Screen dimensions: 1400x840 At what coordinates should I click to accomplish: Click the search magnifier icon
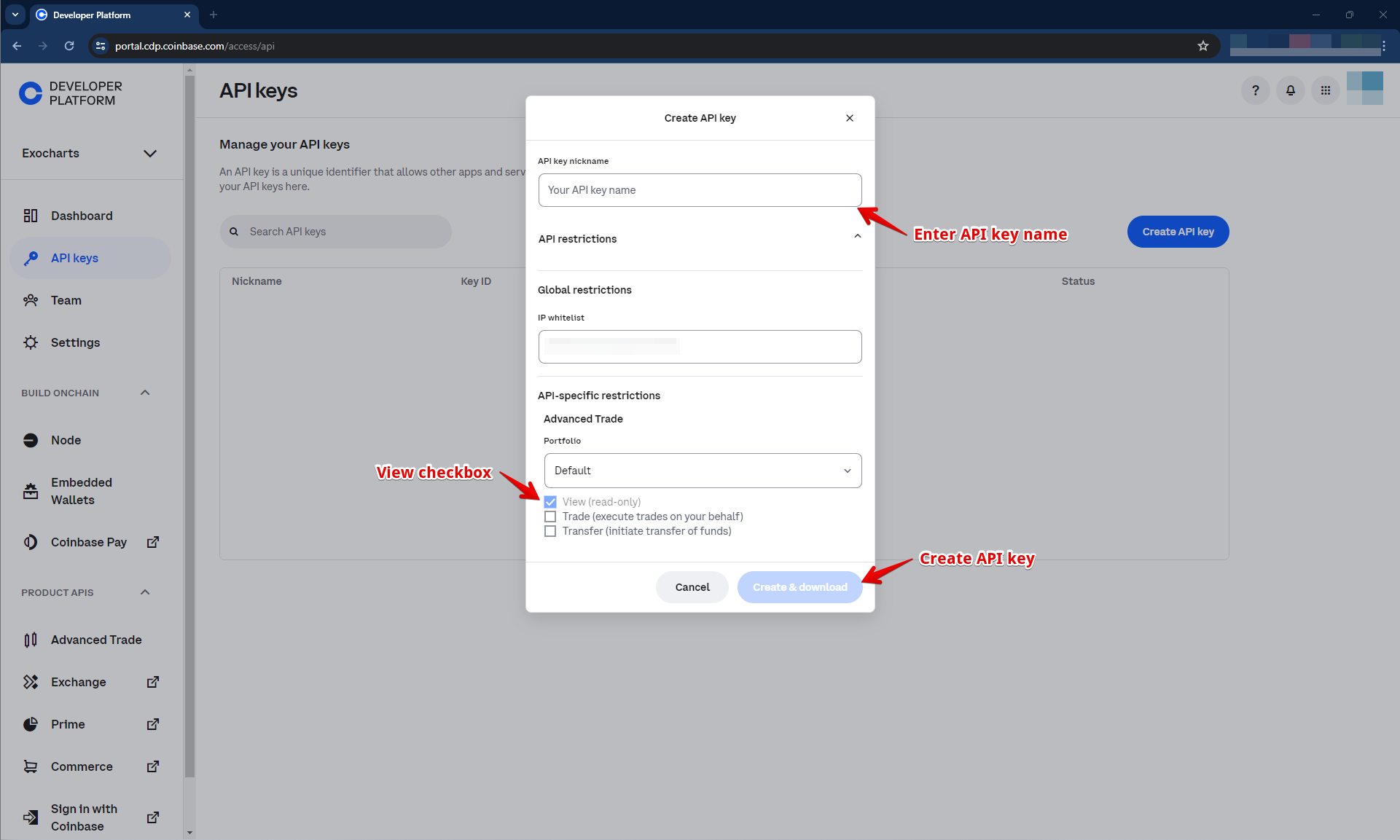click(234, 232)
